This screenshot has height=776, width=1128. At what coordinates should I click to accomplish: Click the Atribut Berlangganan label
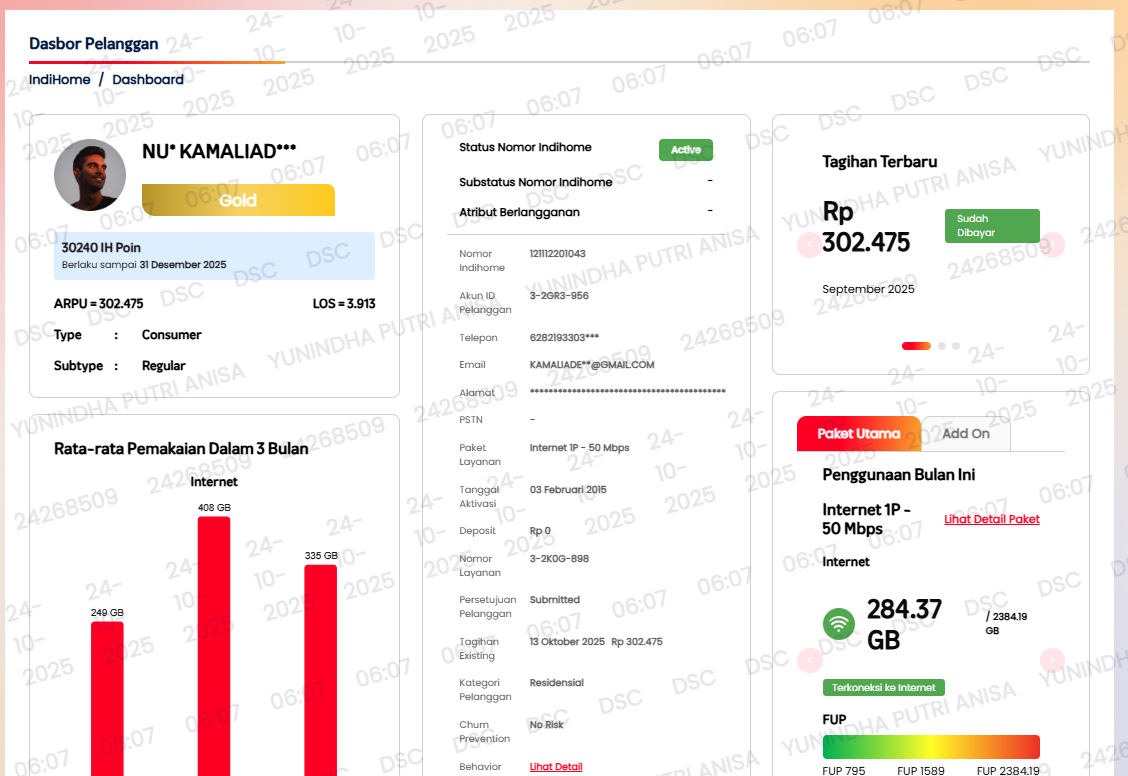click(519, 212)
